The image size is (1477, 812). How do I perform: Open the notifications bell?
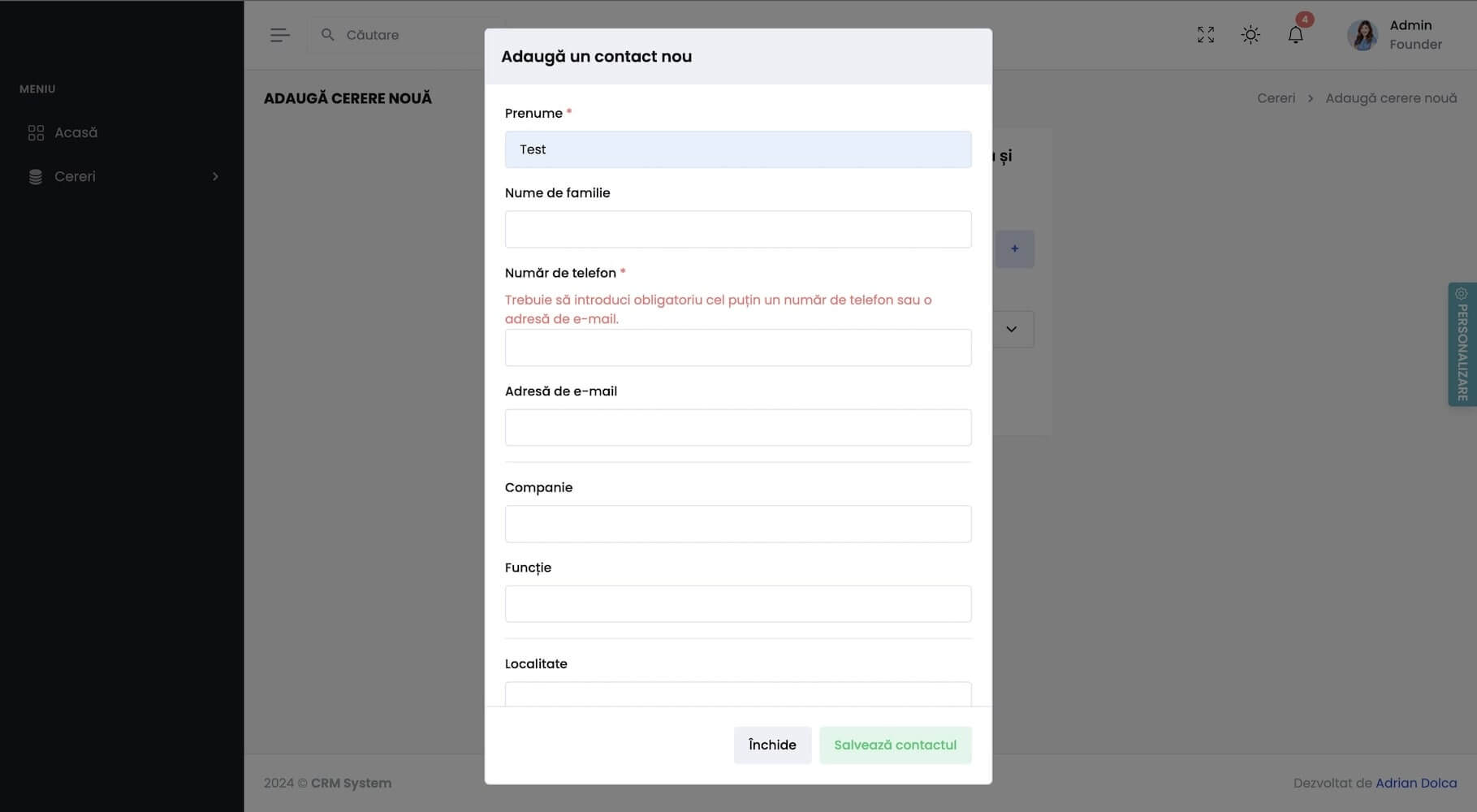pos(1295,35)
